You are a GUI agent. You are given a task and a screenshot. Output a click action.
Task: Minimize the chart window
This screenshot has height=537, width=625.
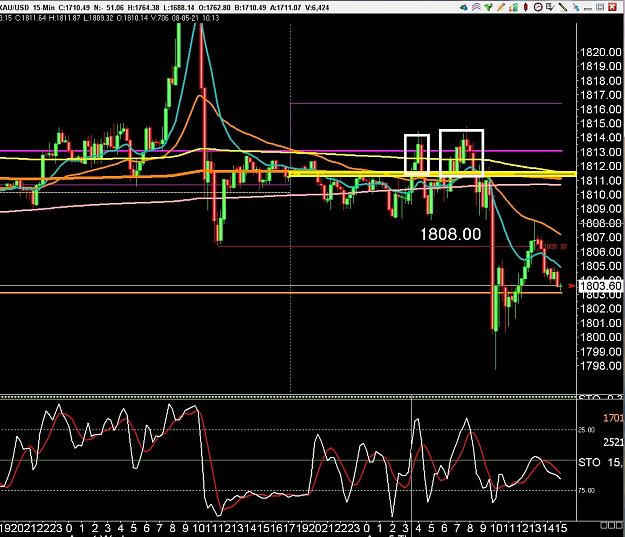point(588,9)
